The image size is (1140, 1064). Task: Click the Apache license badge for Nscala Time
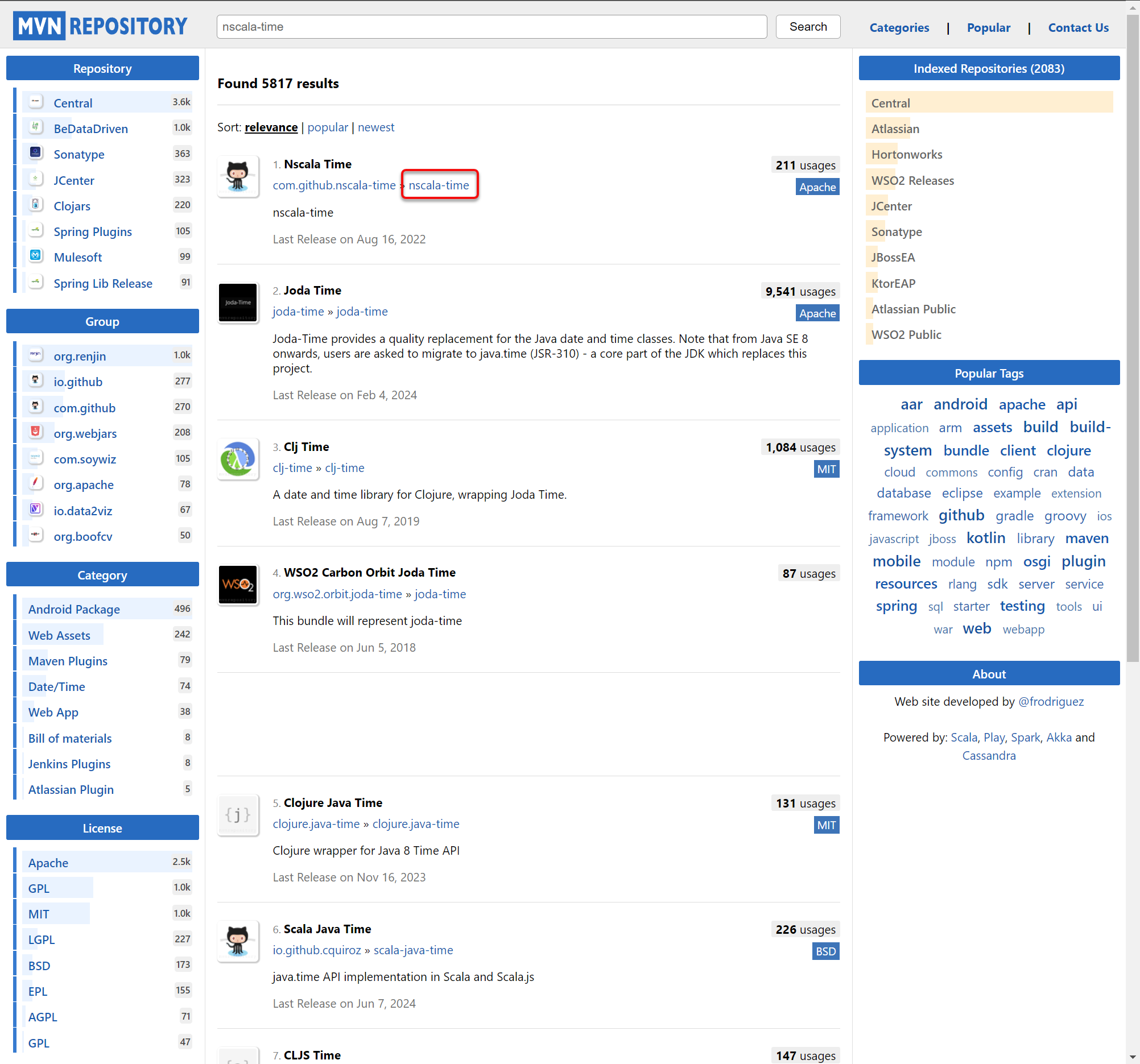click(817, 187)
